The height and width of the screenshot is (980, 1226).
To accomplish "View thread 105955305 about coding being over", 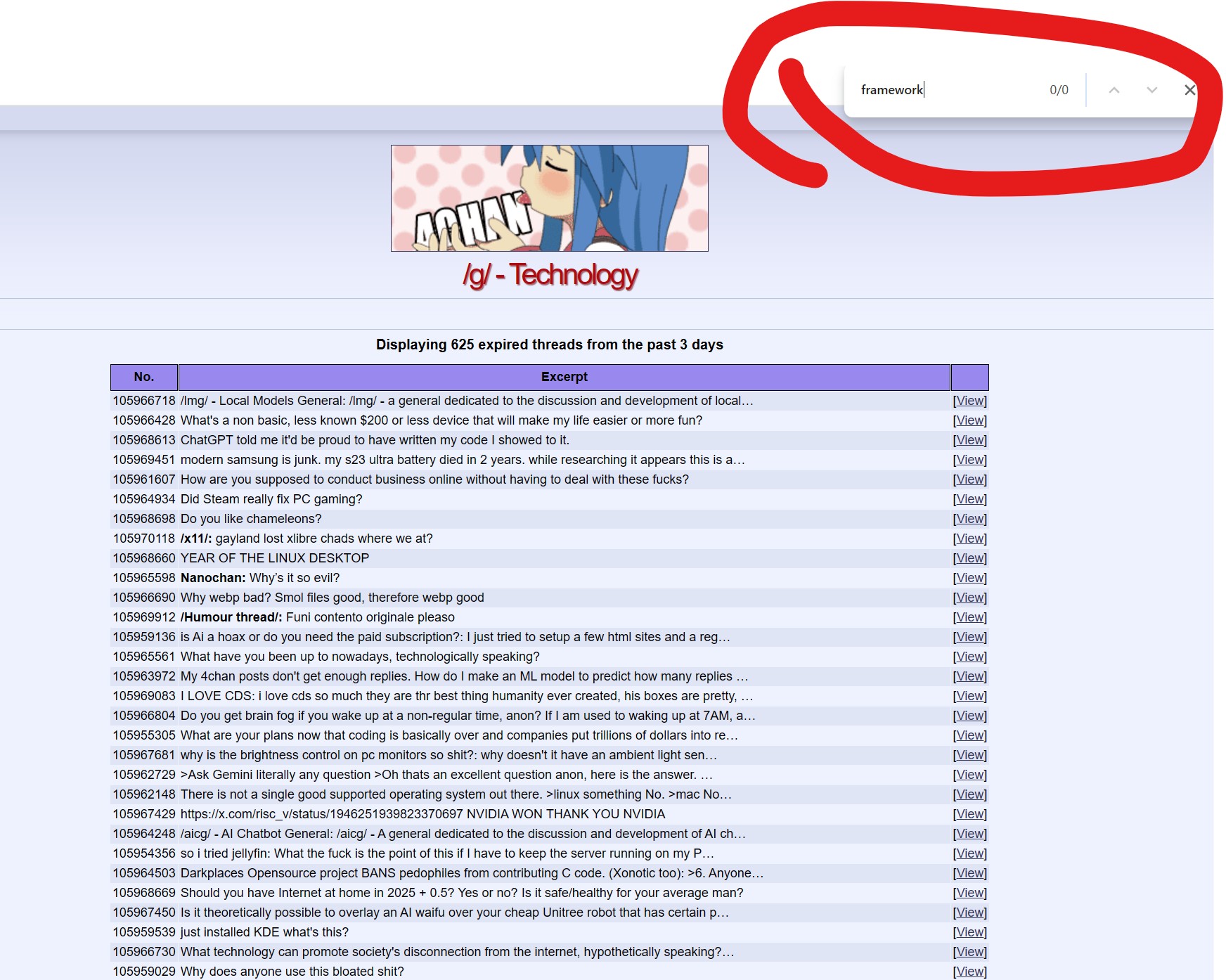I will (x=970, y=735).
